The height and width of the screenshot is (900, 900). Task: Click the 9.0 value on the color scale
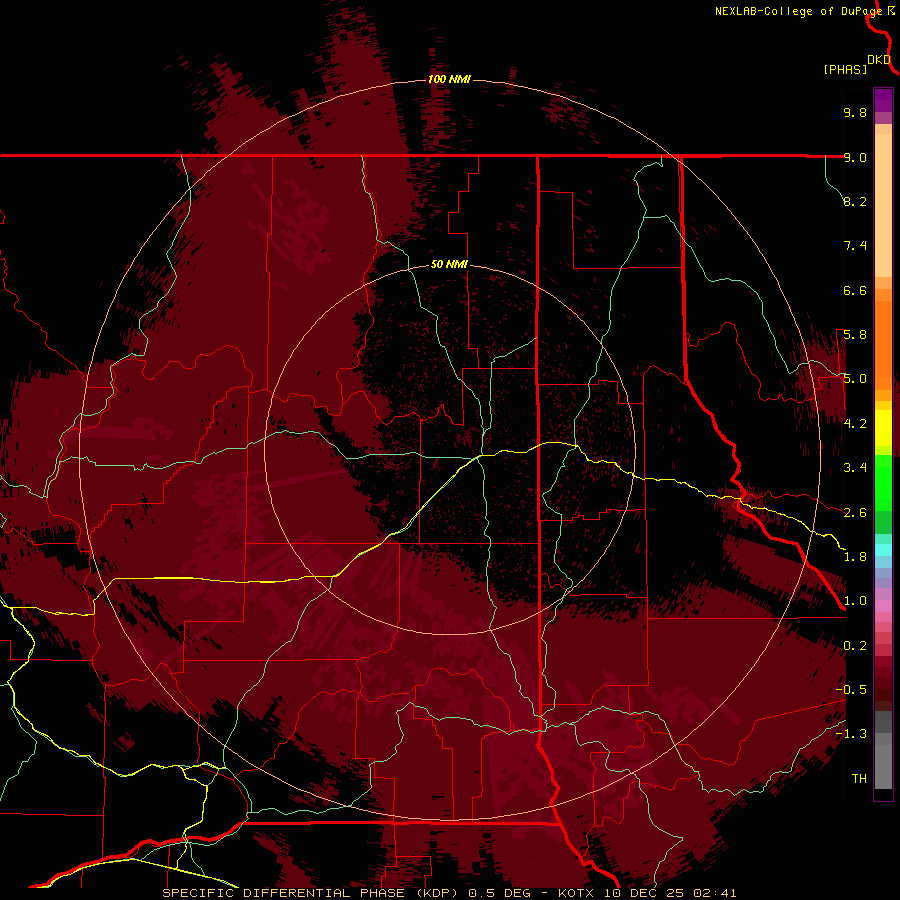point(855,157)
